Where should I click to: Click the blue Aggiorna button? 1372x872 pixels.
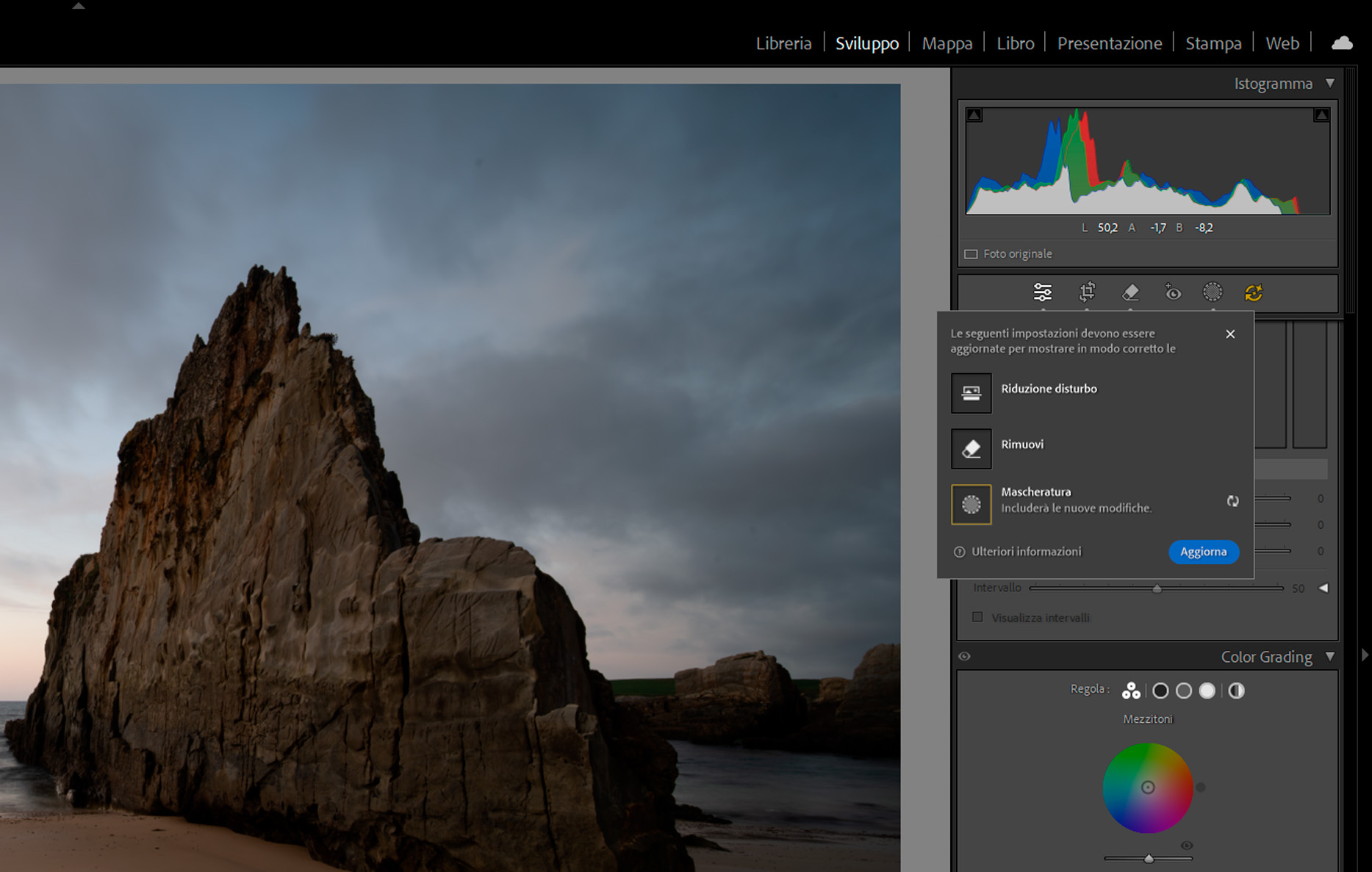click(1204, 552)
